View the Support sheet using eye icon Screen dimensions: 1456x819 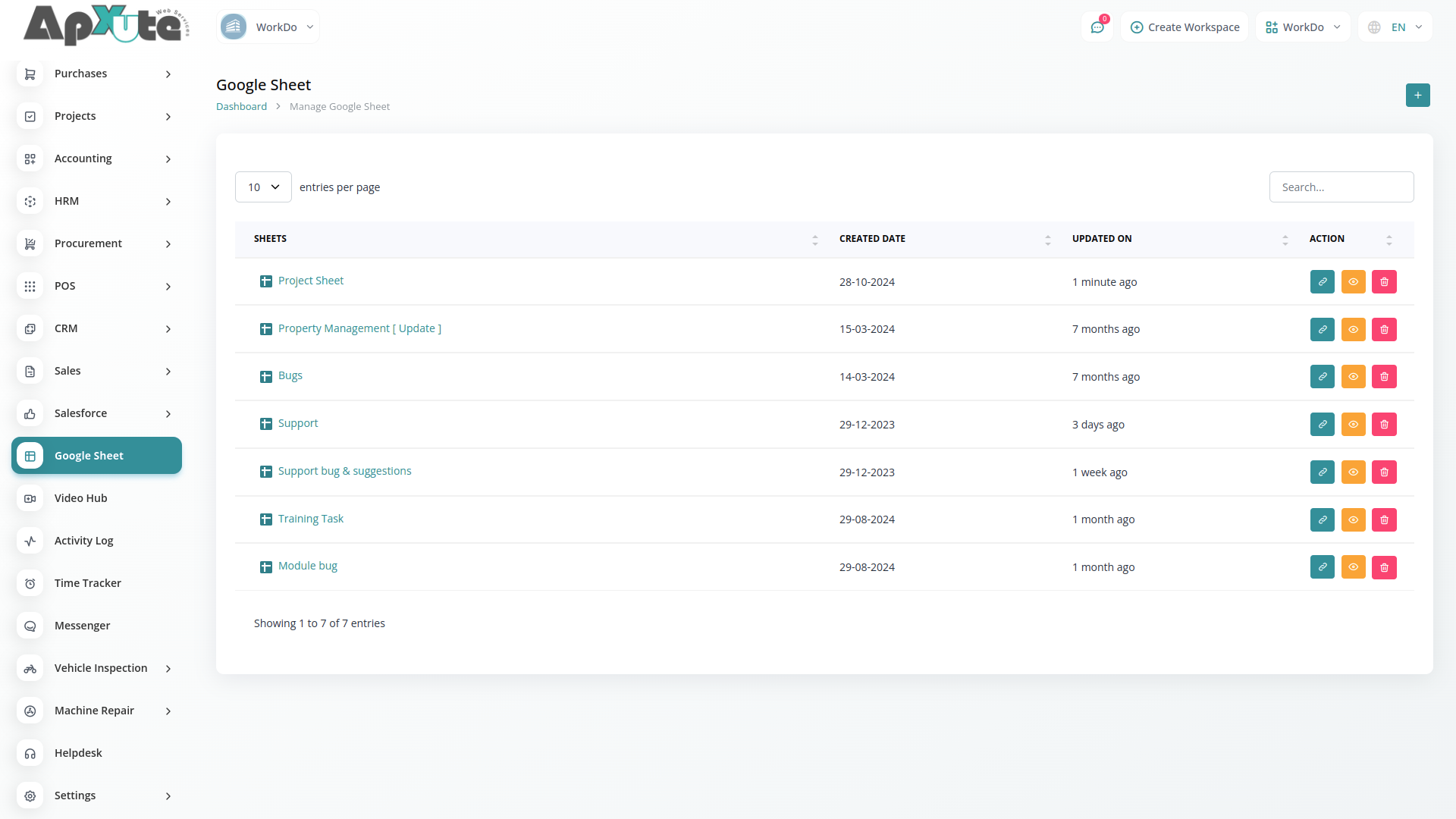(1353, 425)
